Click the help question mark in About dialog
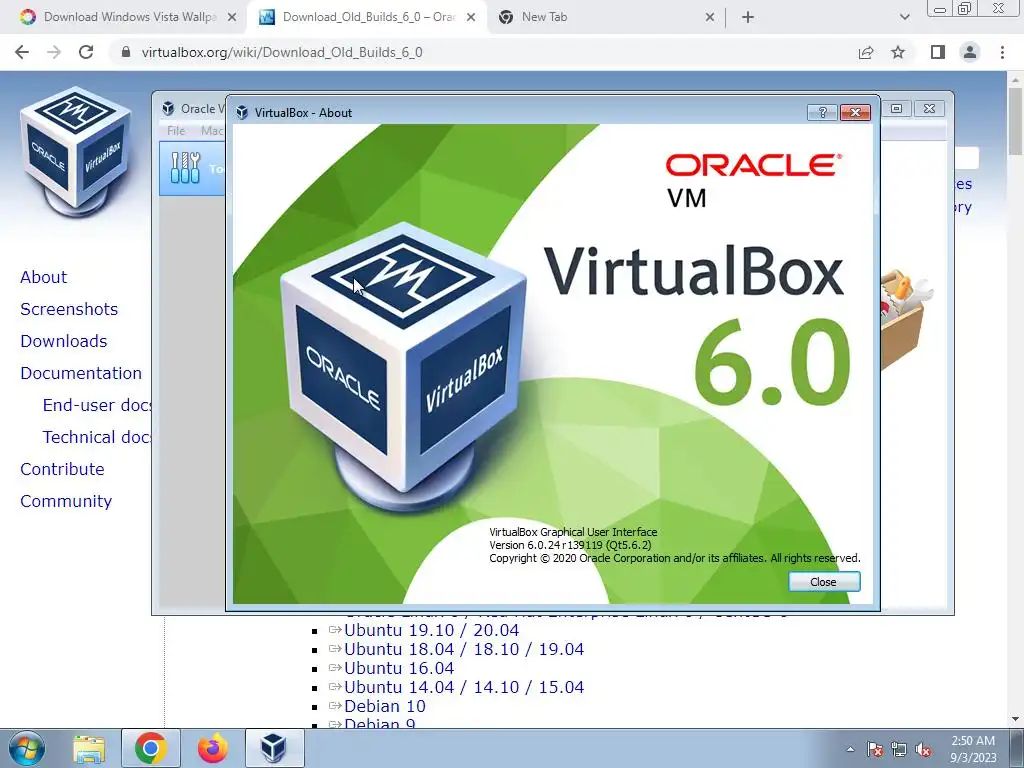Screen dimensions: 1024x768 coord(822,112)
